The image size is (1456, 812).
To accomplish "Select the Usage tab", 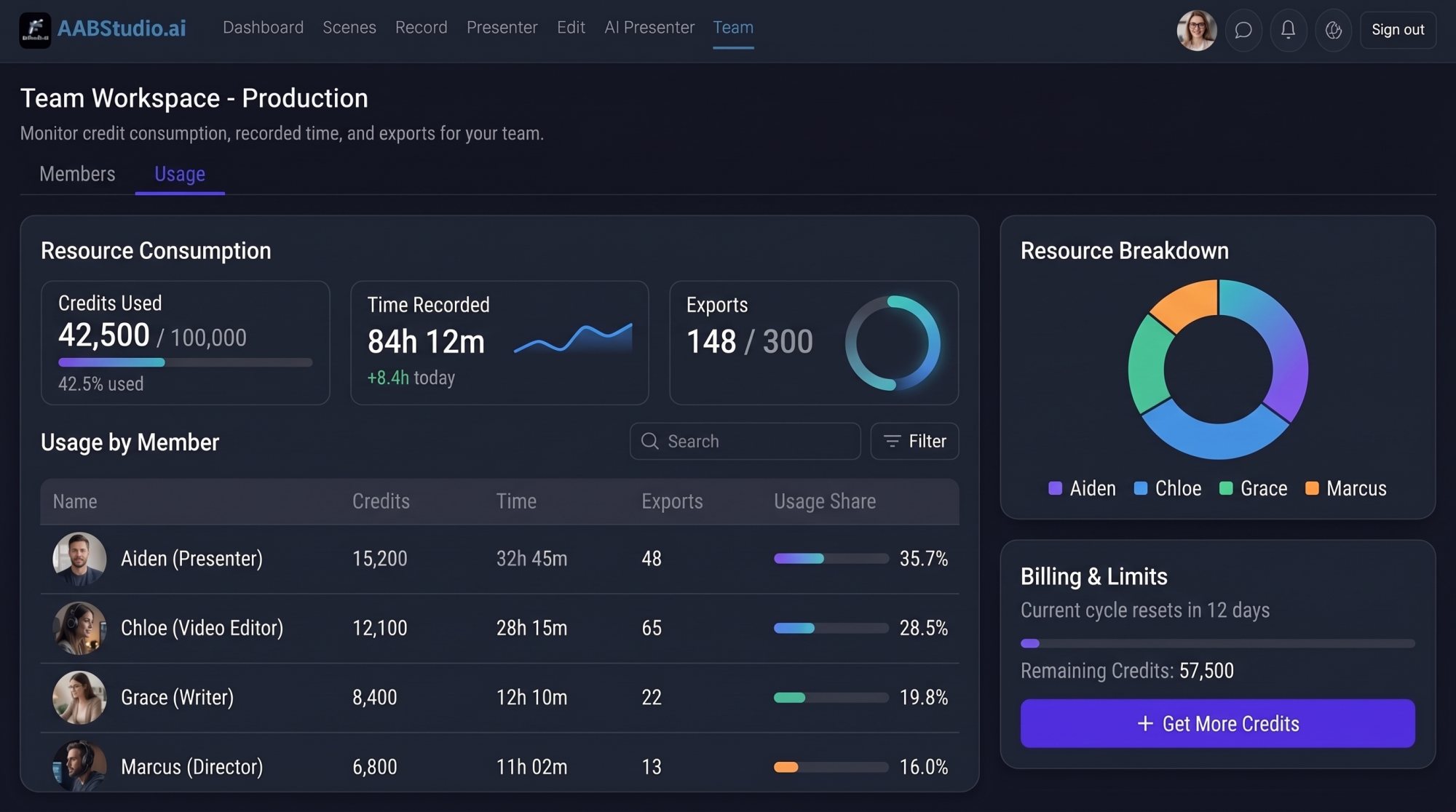I will (x=180, y=175).
